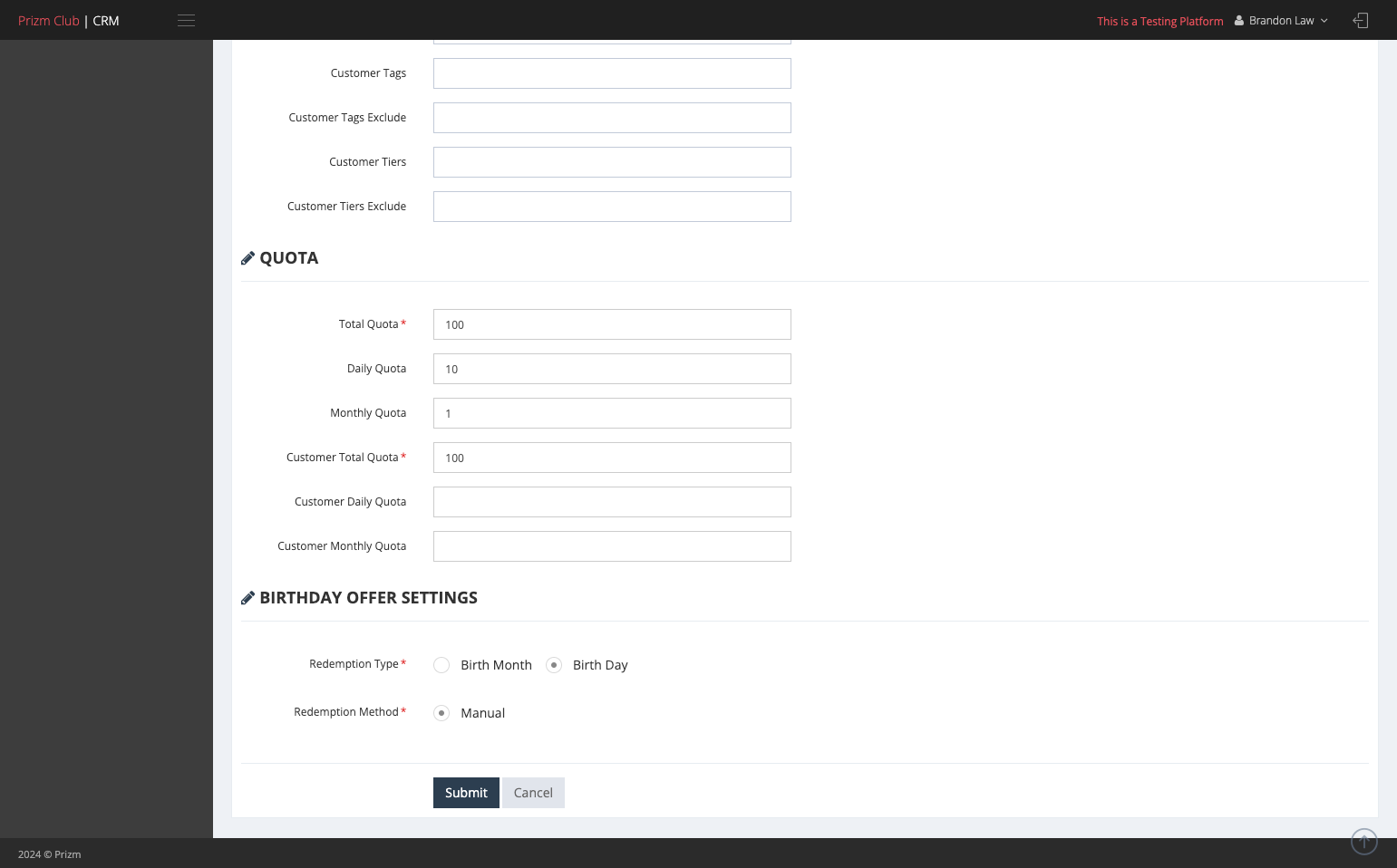Click the 'This is a Testing Platform' text
This screenshot has height=868, width=1397.
click(1160, 22)
